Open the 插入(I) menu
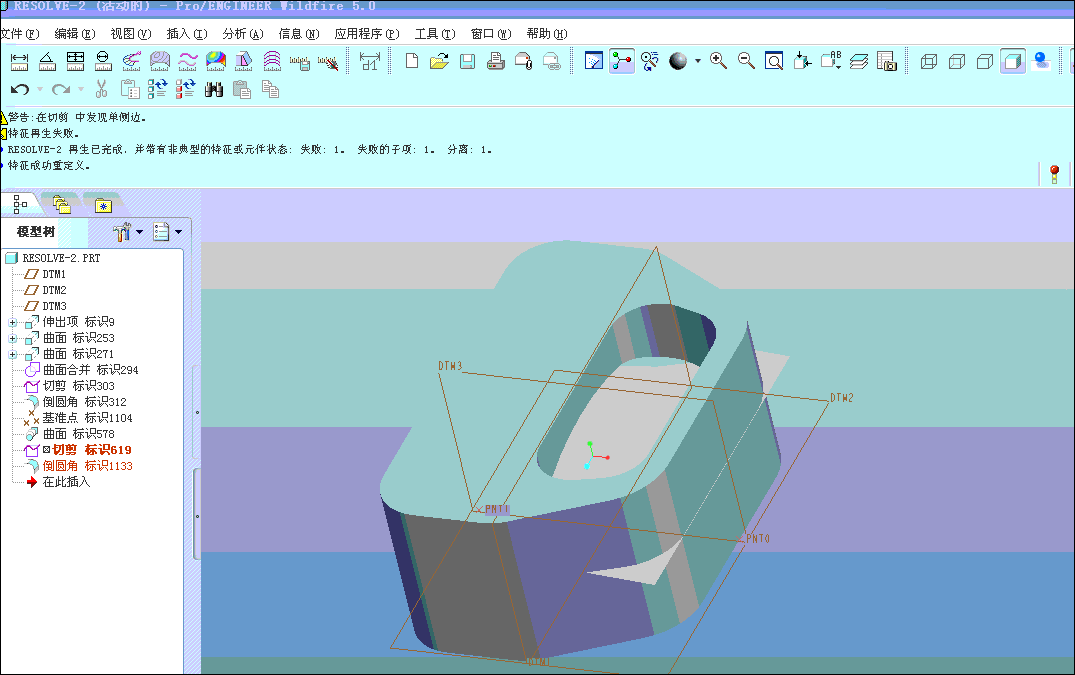Viewport: 1075px width, 675px height. point(187,34)
